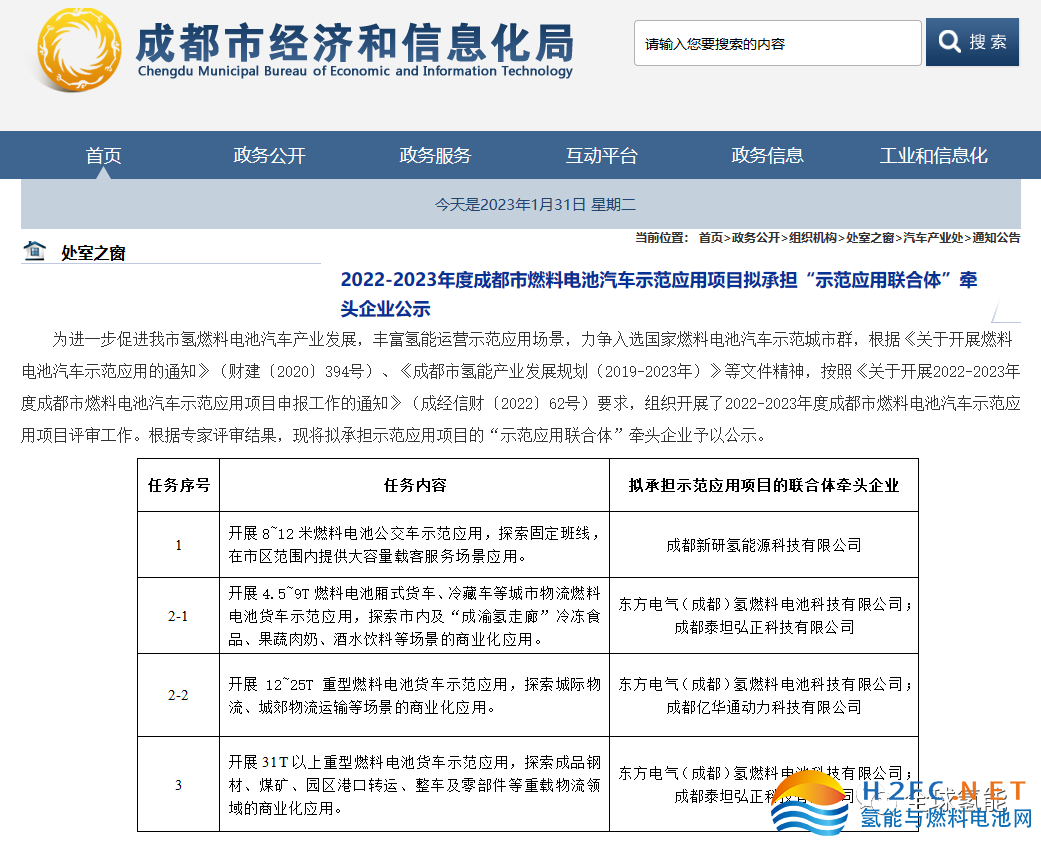Click the task number cell 2-1
The width and height of the screenshot is (1041, 846).
click(x=178, y=616)
